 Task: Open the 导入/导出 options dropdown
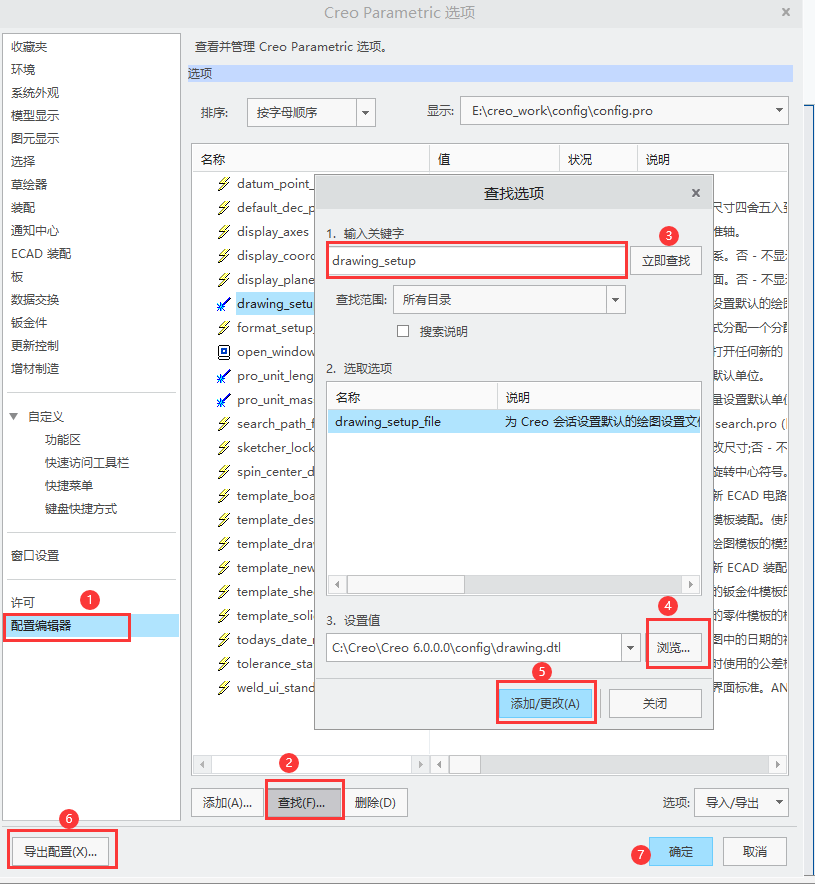(741, 802)
